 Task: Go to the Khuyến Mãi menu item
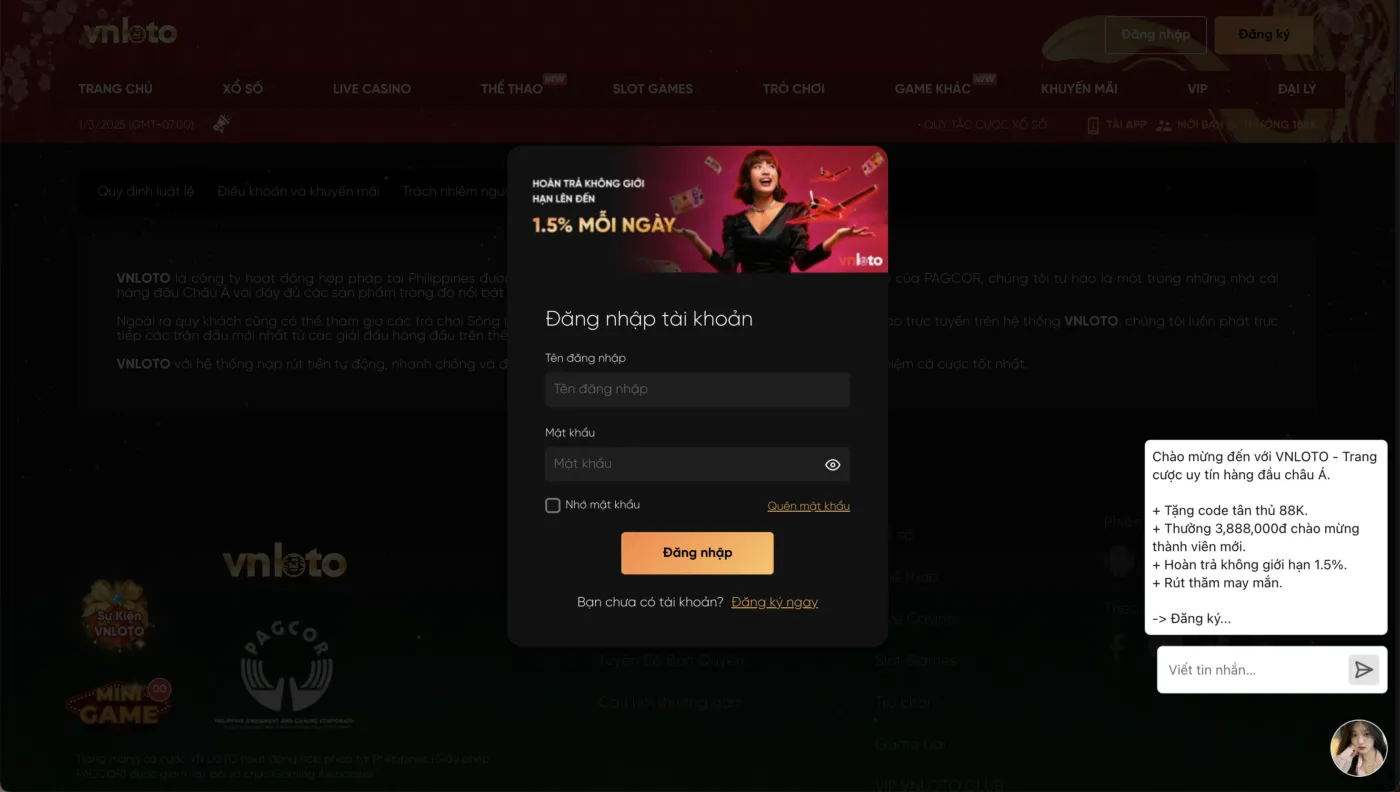1079,88
